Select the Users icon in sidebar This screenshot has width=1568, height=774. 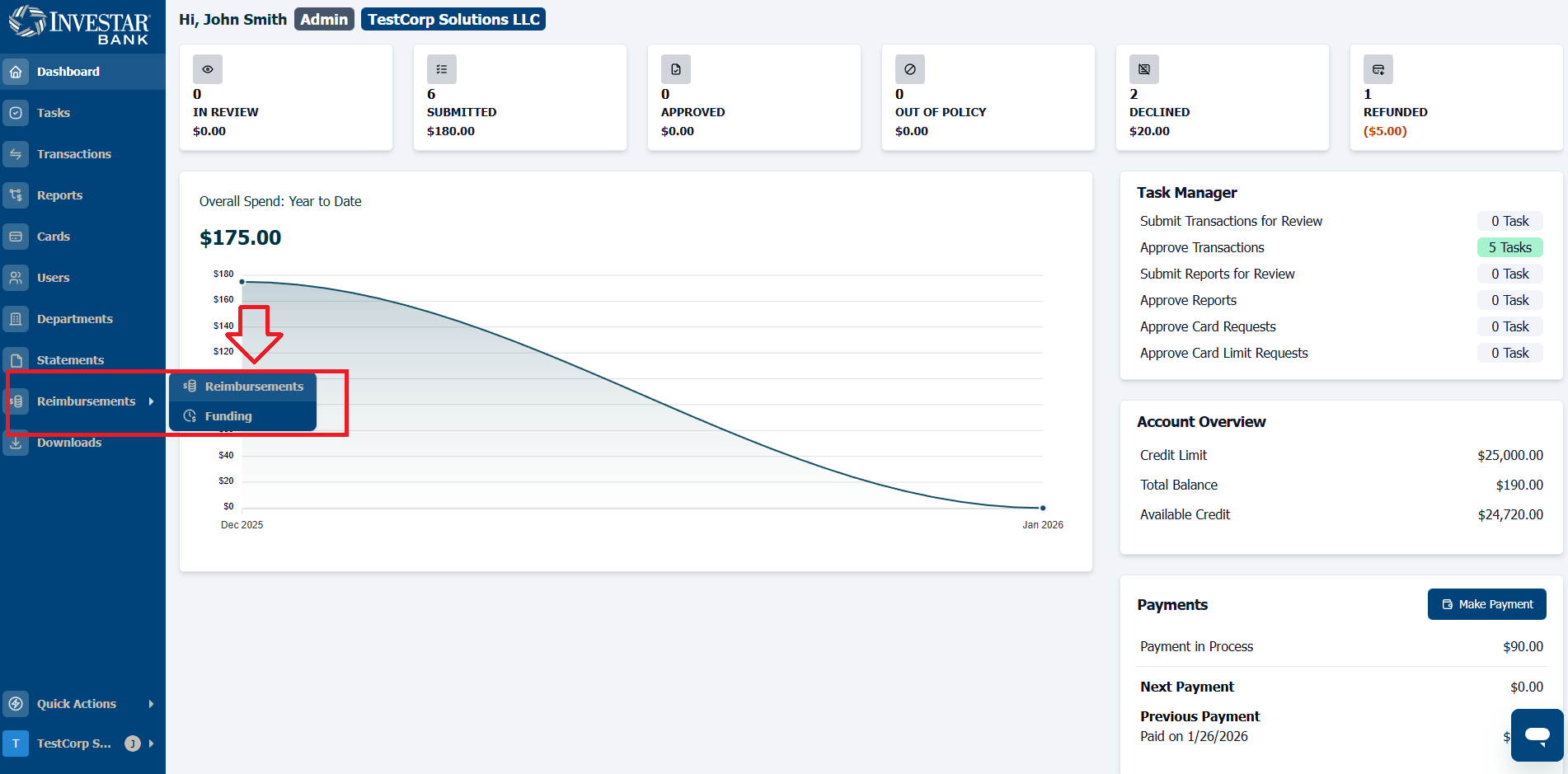(16, 278)
